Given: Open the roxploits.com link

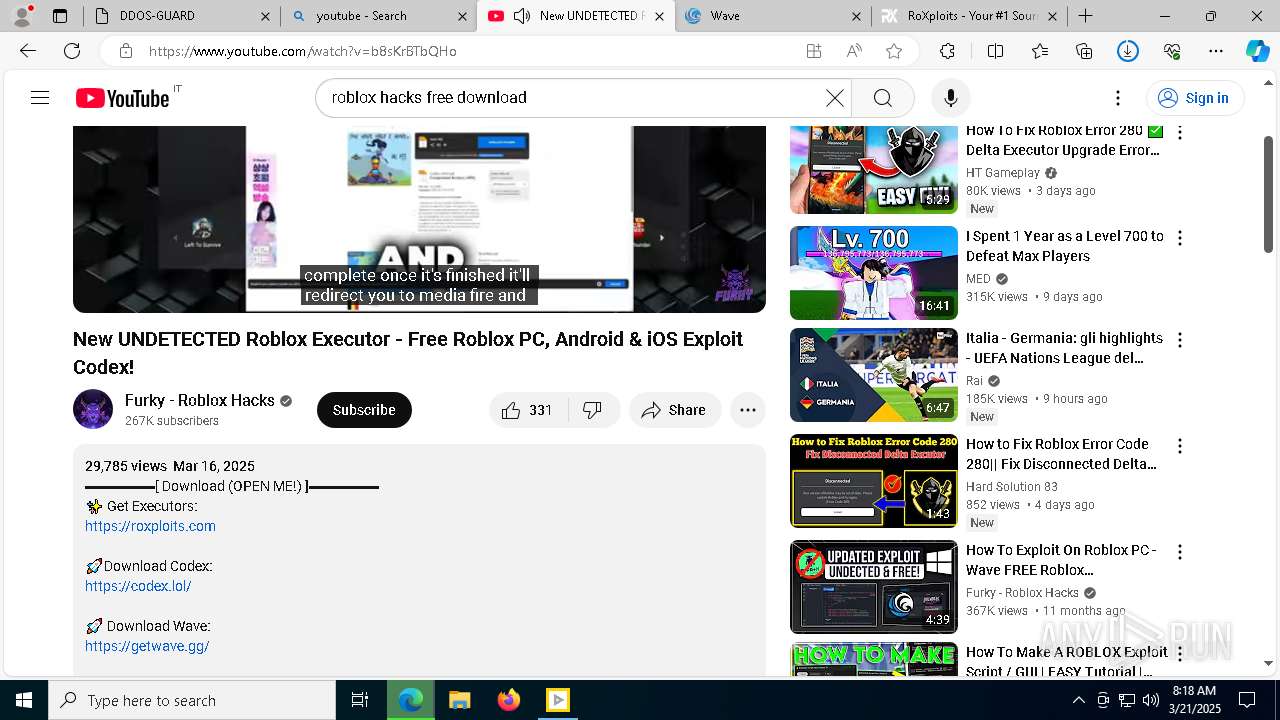Looking at the screenshot, I should (150, 526).
